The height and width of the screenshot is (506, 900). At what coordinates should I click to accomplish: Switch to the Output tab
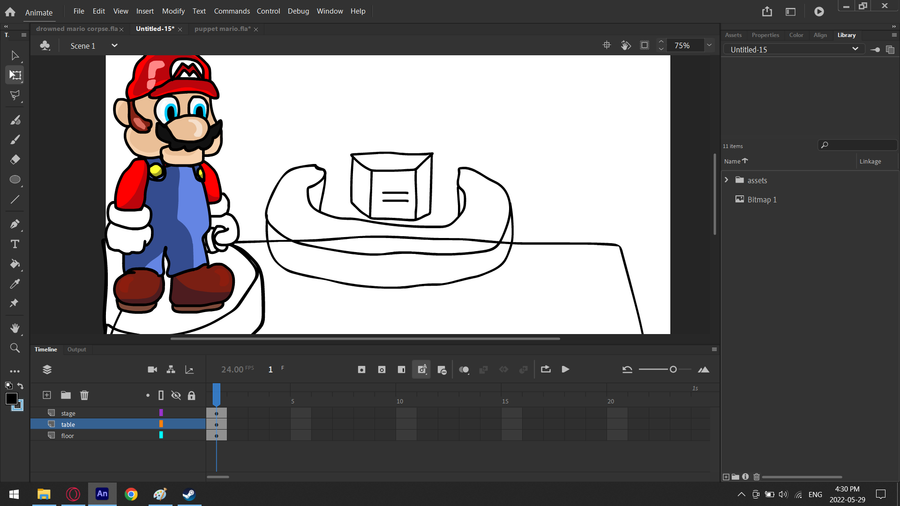(76, 349)
